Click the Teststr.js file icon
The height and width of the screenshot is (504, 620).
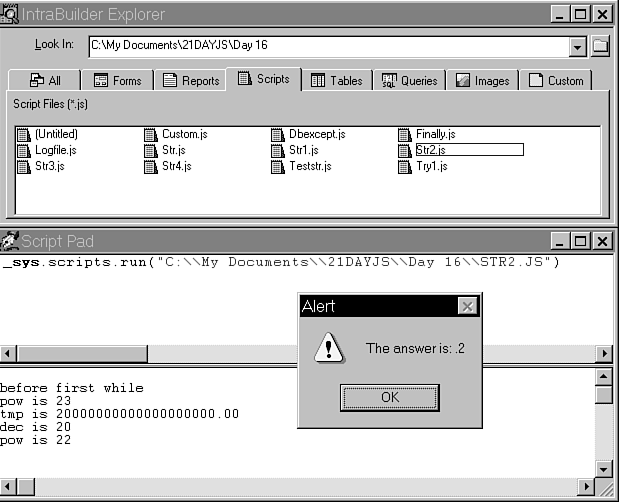pos(278,166)
